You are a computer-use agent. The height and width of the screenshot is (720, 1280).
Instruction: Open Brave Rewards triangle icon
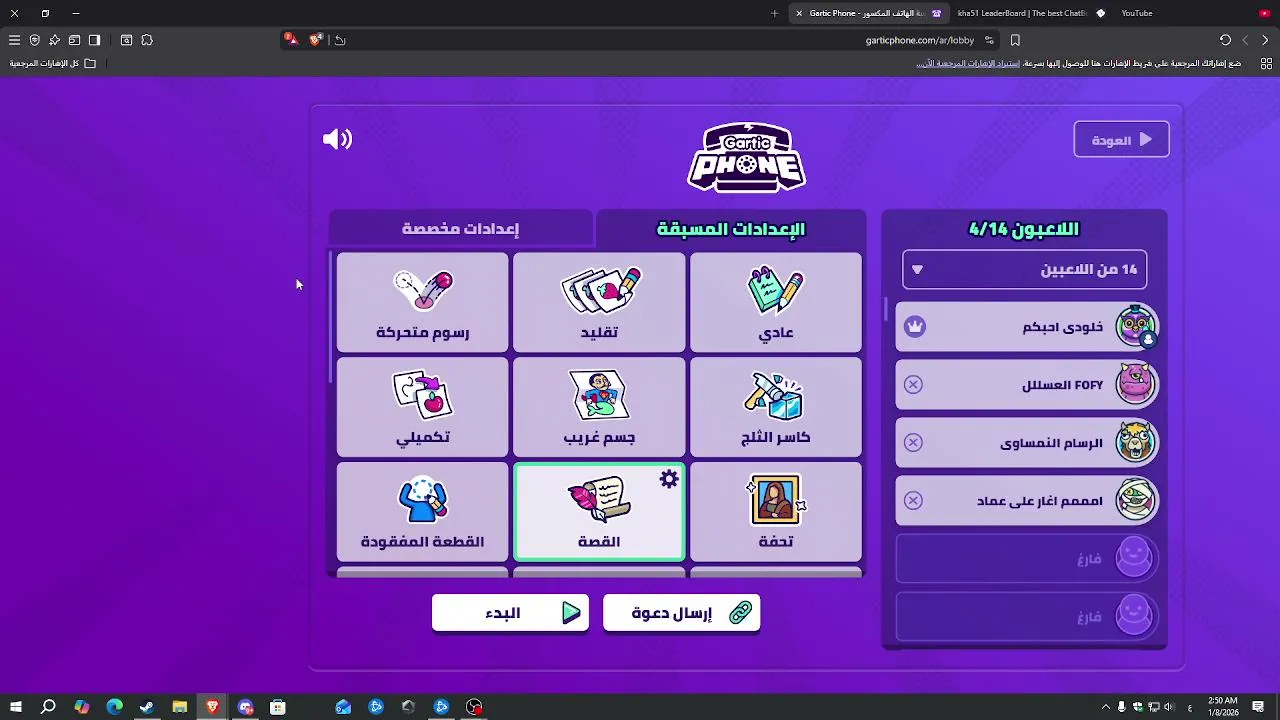(290, 40)
